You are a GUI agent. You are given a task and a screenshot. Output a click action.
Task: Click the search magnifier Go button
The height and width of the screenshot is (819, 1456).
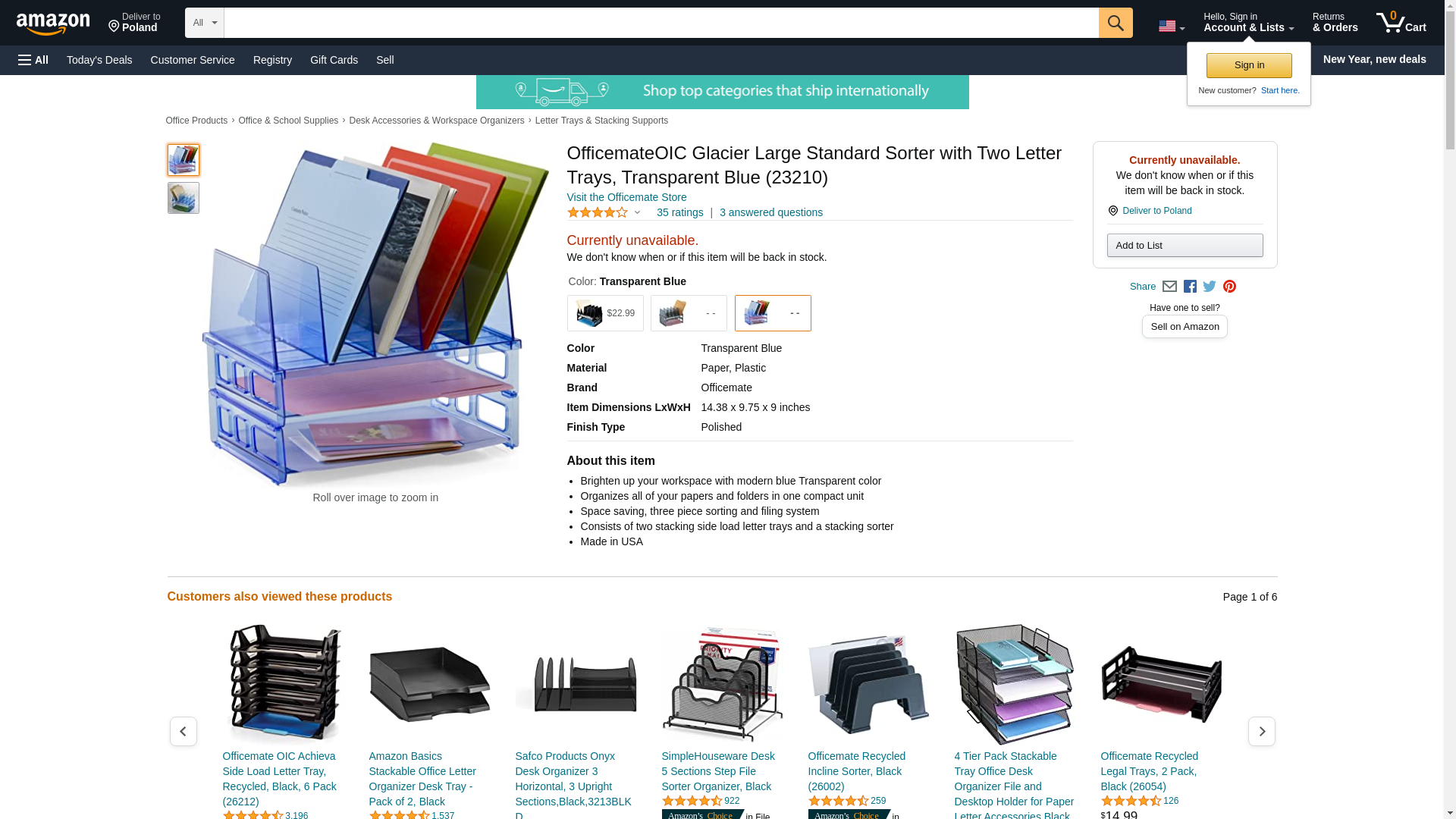click(1116, 23)
